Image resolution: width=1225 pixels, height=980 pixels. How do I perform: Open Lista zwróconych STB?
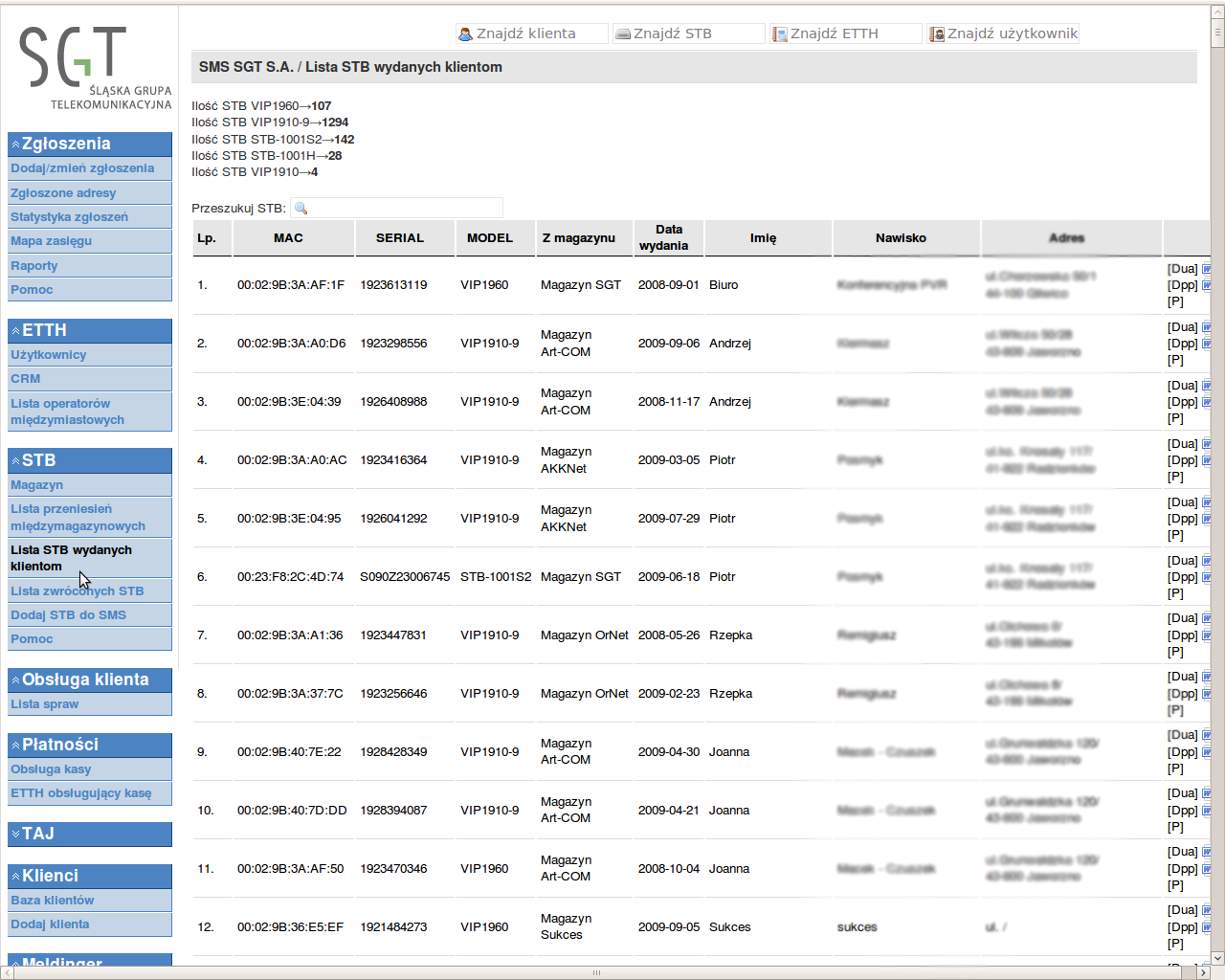(90, 591)
